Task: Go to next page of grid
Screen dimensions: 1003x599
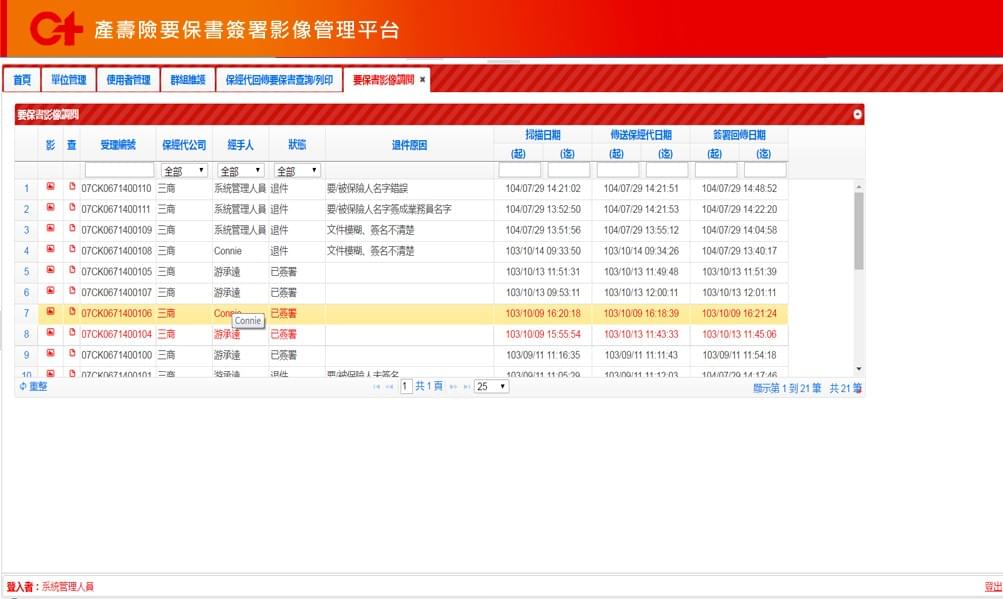Action: click(x=453, y=387)
